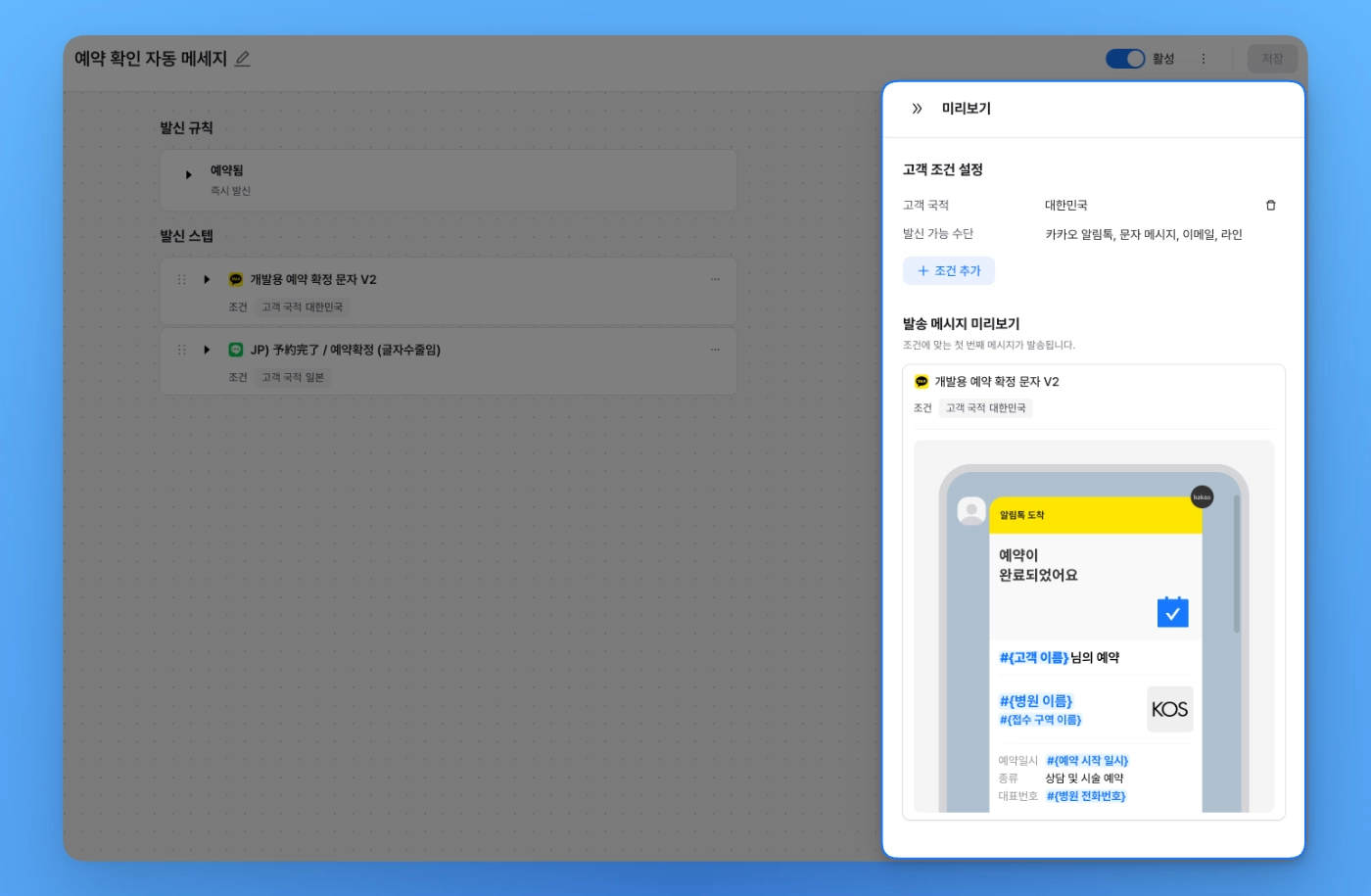Click the 고객 국적 일본 condition tag

coord(293,377)
